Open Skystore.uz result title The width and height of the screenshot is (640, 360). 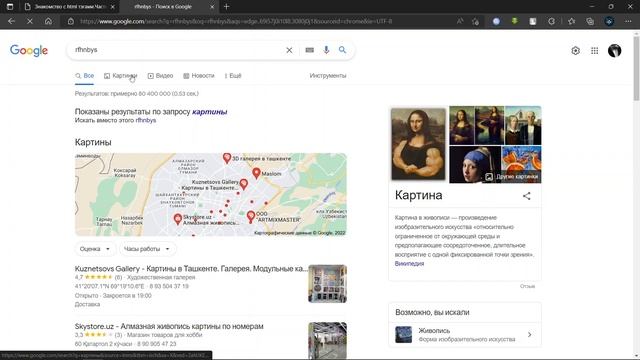[x=169, y=326]
